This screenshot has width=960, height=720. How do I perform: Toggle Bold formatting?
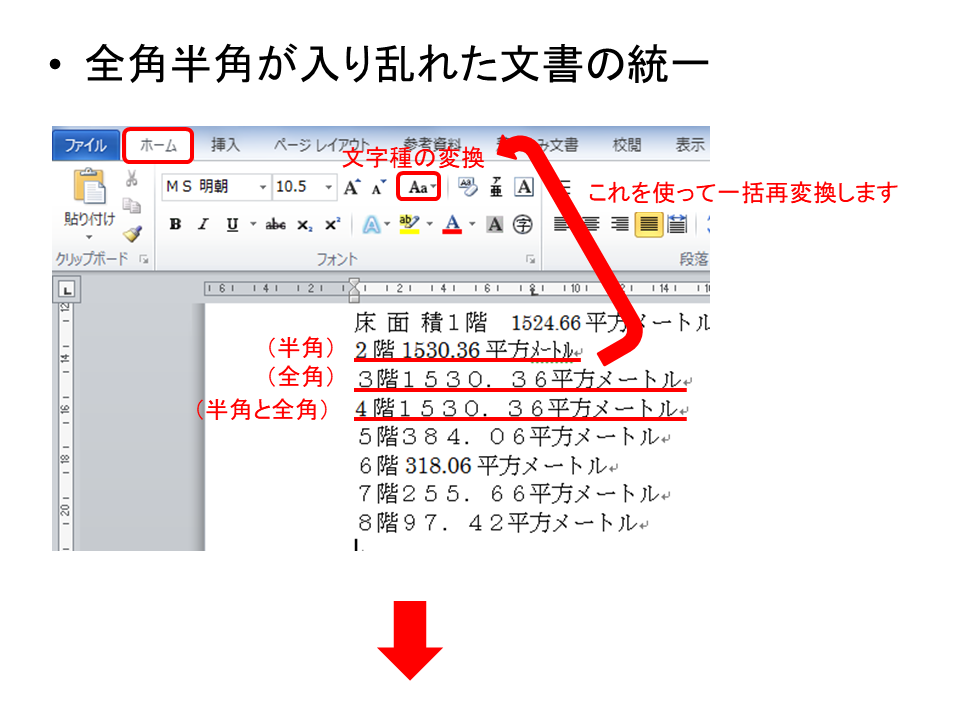[x=175, y=225]
